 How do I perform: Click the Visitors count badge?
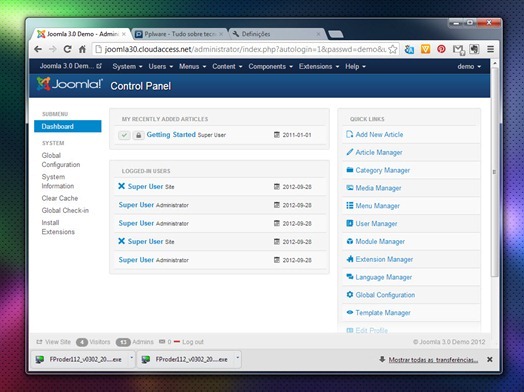click(x=82, y=342)
